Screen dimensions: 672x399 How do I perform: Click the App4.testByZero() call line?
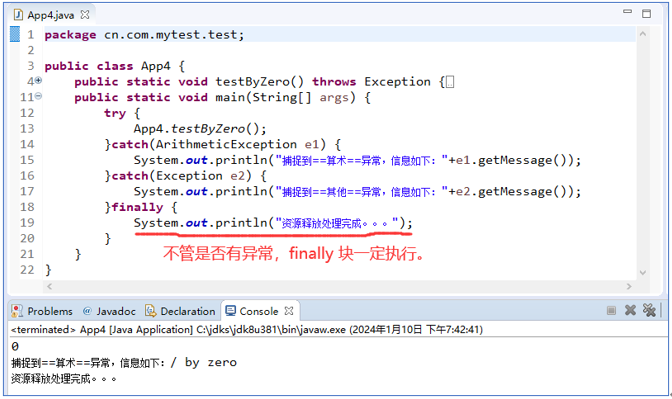[x=200, y=129]
